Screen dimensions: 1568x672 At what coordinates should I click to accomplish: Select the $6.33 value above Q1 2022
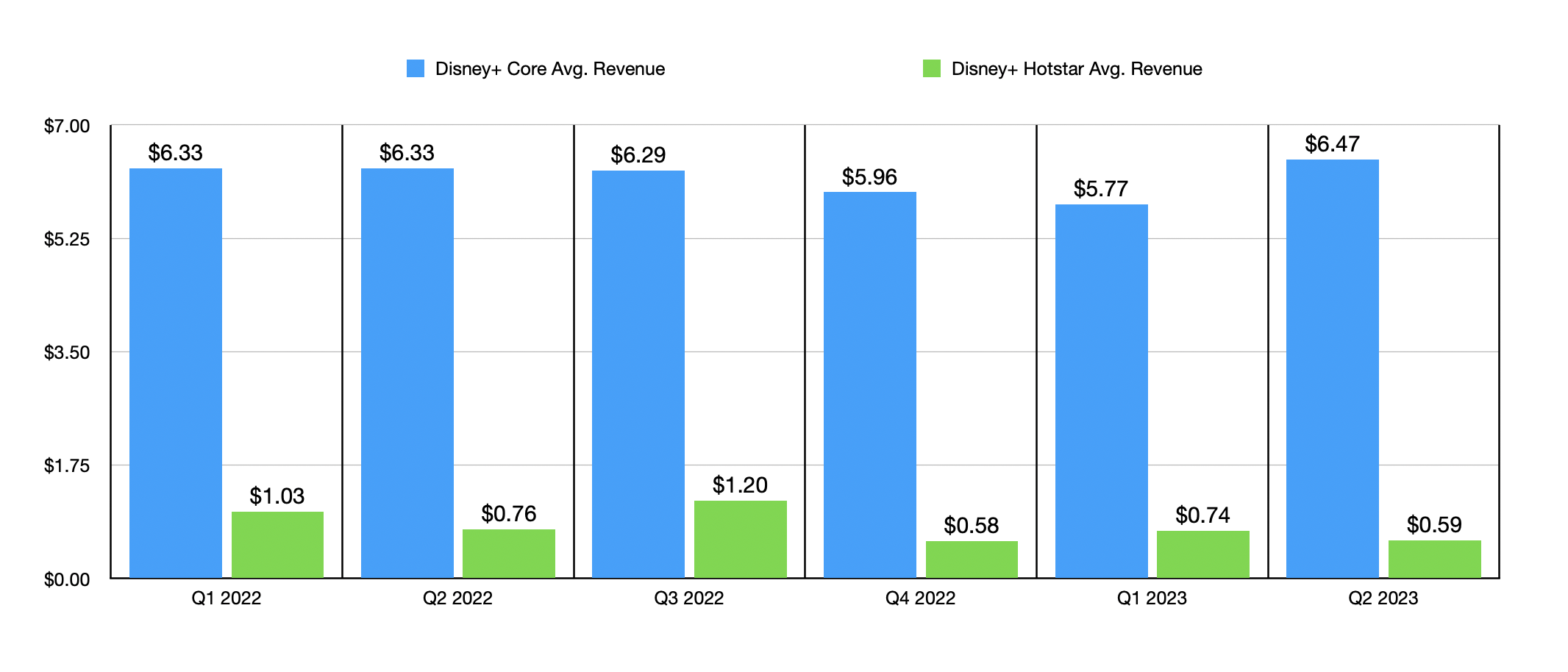click(175, 153)
